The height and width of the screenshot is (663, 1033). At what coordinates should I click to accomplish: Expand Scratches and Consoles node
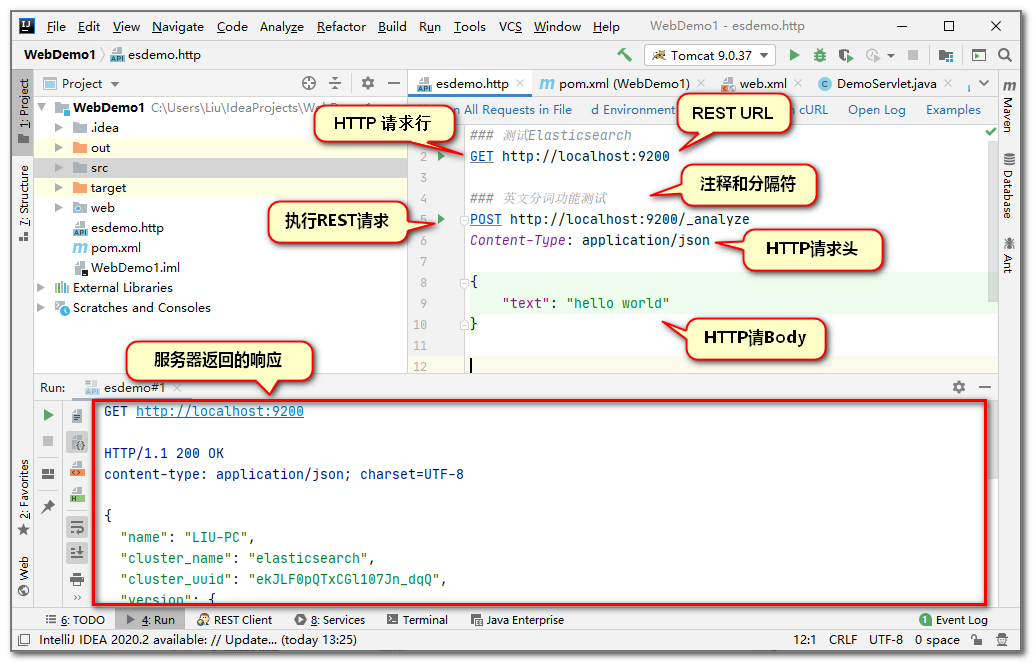tap(41, 307)
